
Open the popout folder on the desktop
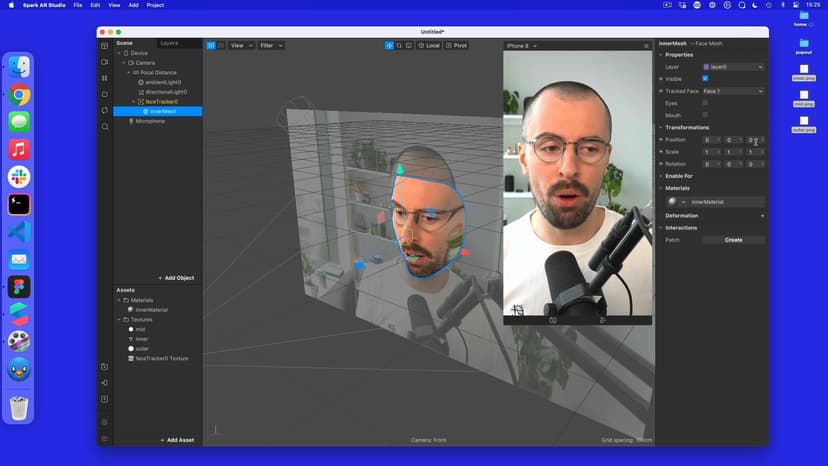pyautogui.click(x=804, y=46)
